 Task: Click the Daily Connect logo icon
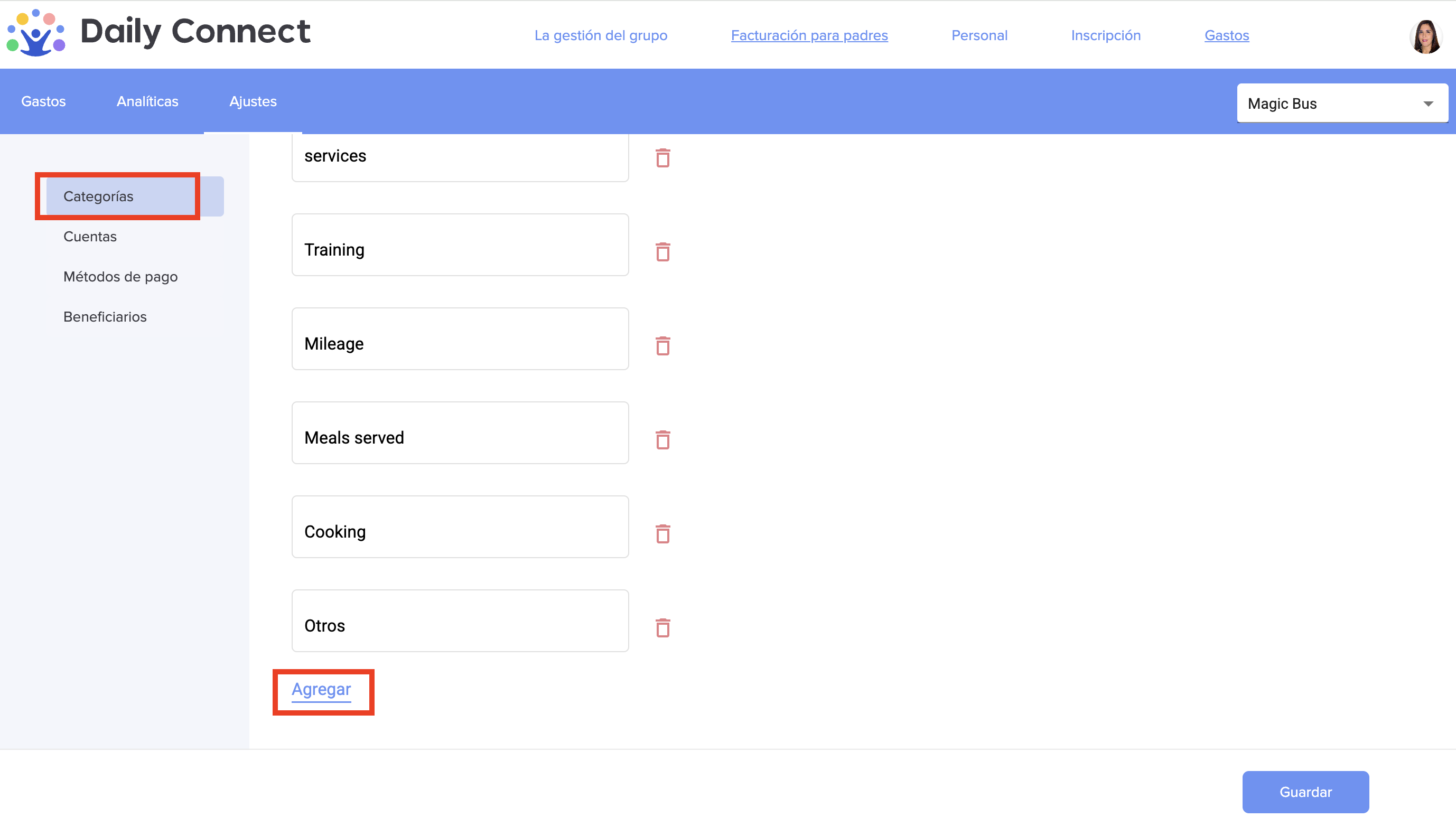[x=36, y=32]
